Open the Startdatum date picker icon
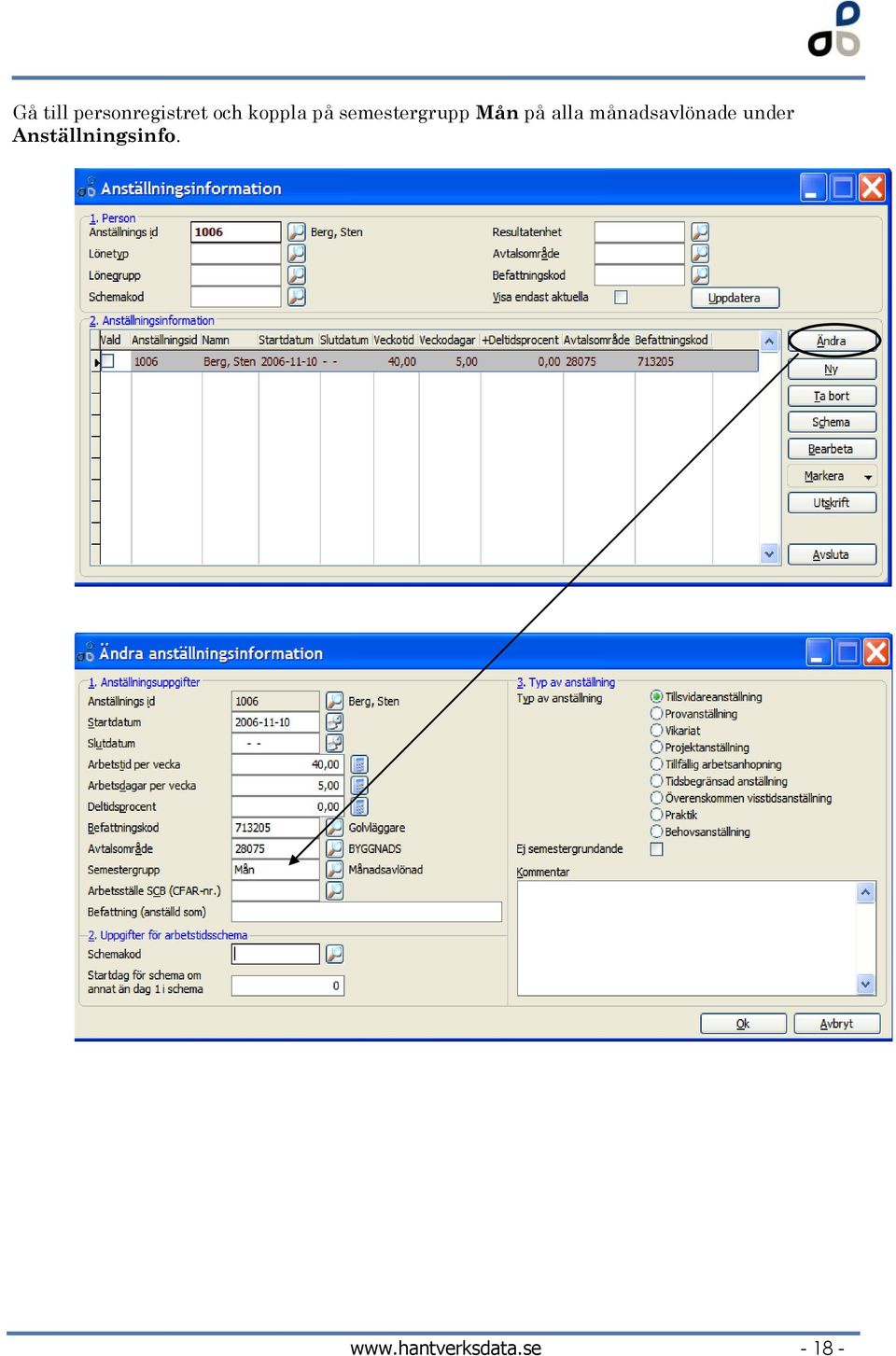Image resolution: width=896 pixels, height=1356 pixels. click(x=334, y=722)
